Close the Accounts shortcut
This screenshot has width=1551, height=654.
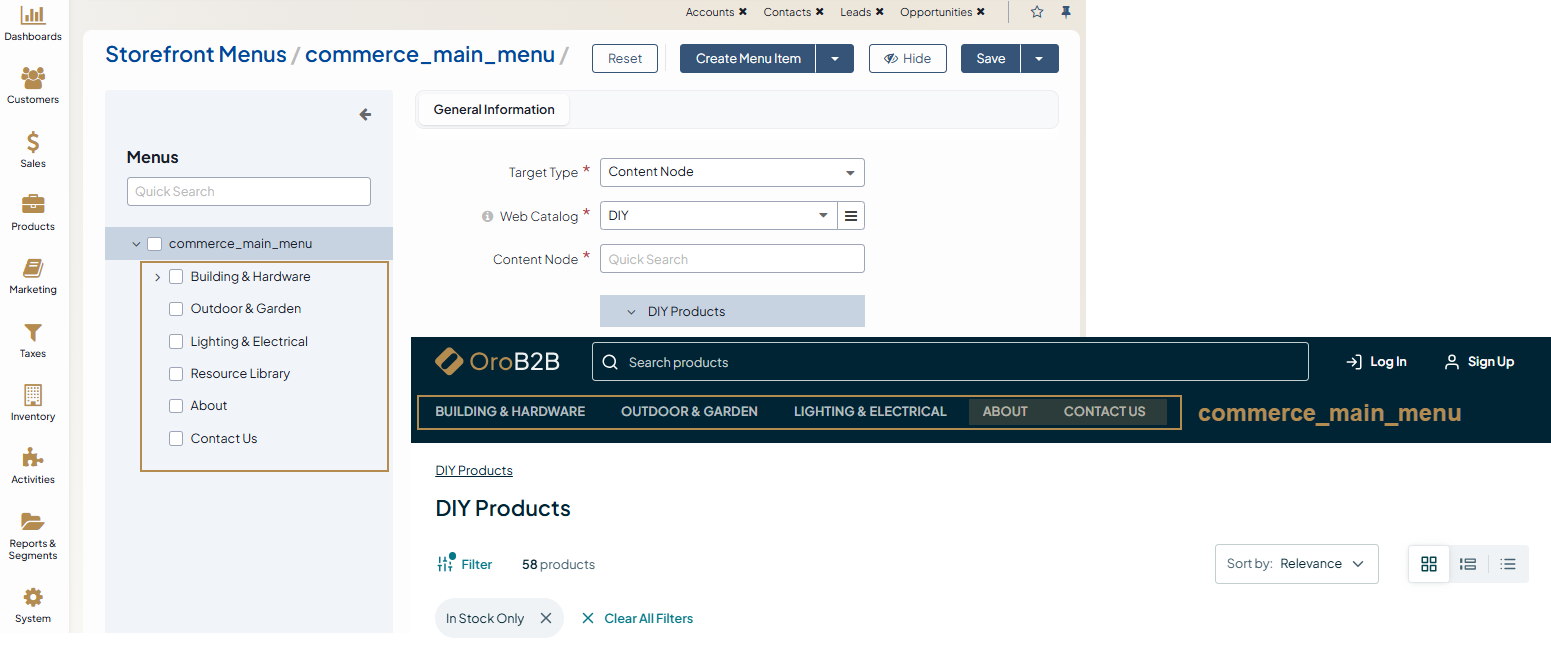click(743, 12)
